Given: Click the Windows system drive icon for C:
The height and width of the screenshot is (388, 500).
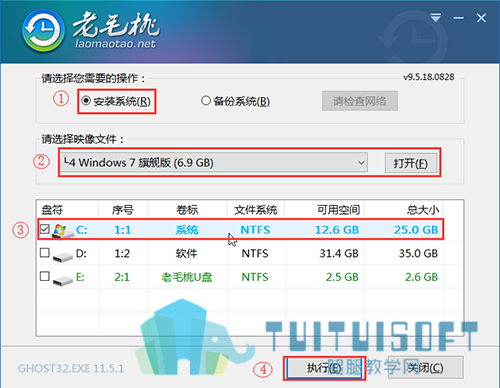Looking at the screenshot, I should [x=63, y=231].
